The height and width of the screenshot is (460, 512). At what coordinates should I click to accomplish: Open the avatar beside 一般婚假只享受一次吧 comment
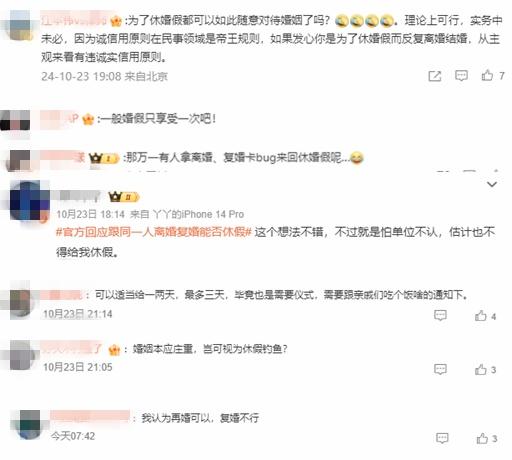pos(15,121)
